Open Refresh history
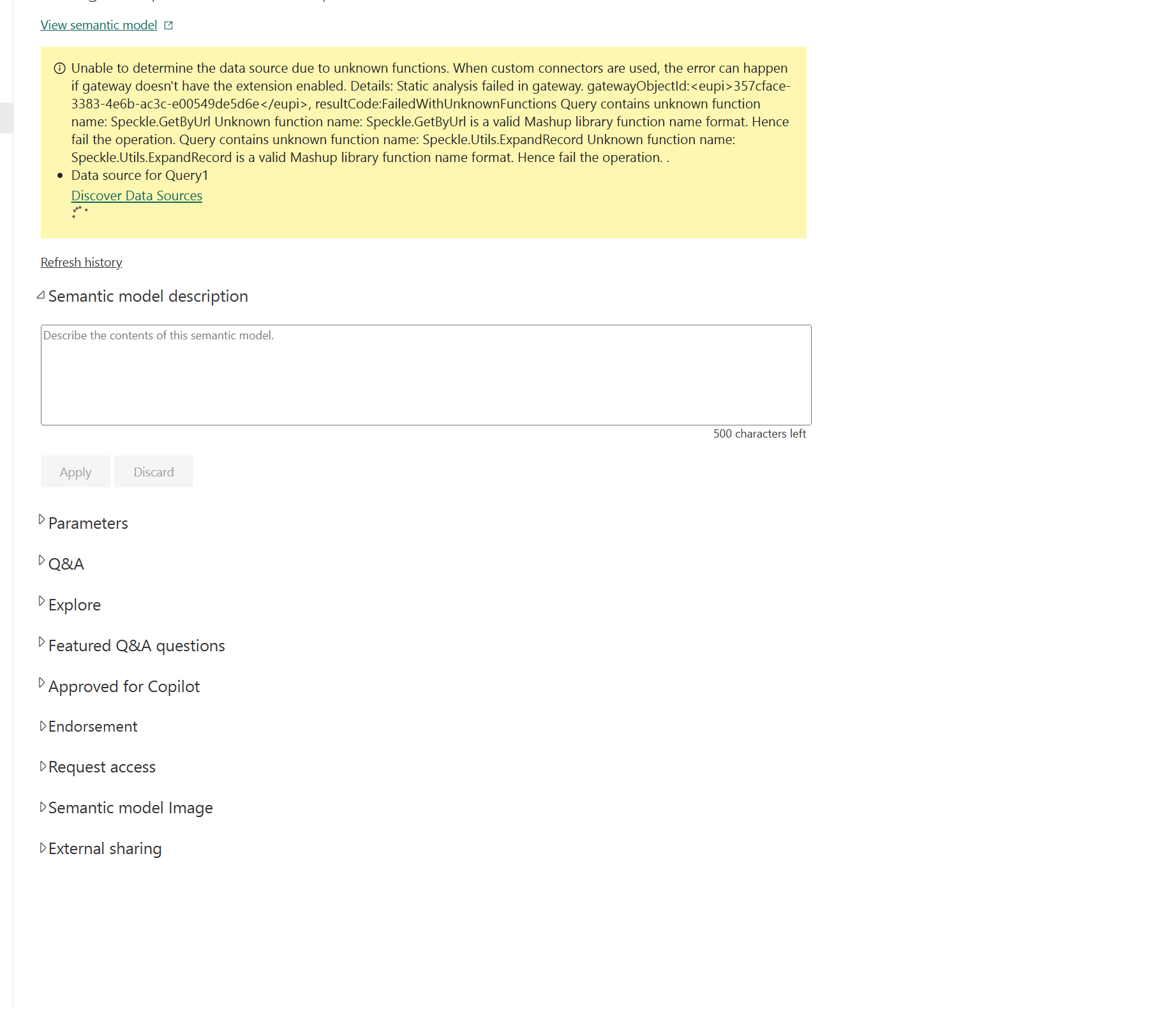The height and width of the screenshot is (1018, 1176). (81, 262)
